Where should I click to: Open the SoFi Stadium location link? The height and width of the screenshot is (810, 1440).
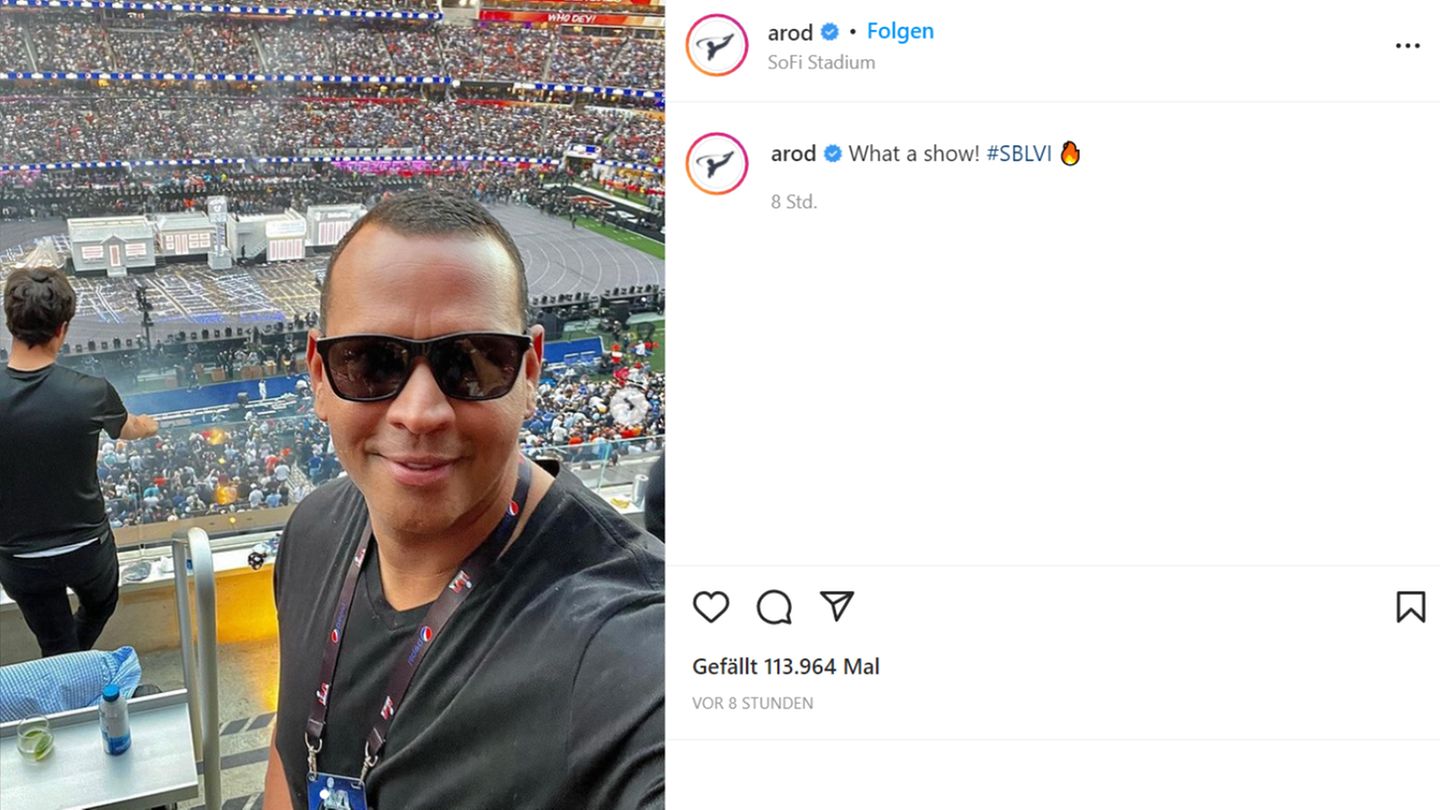821,62
